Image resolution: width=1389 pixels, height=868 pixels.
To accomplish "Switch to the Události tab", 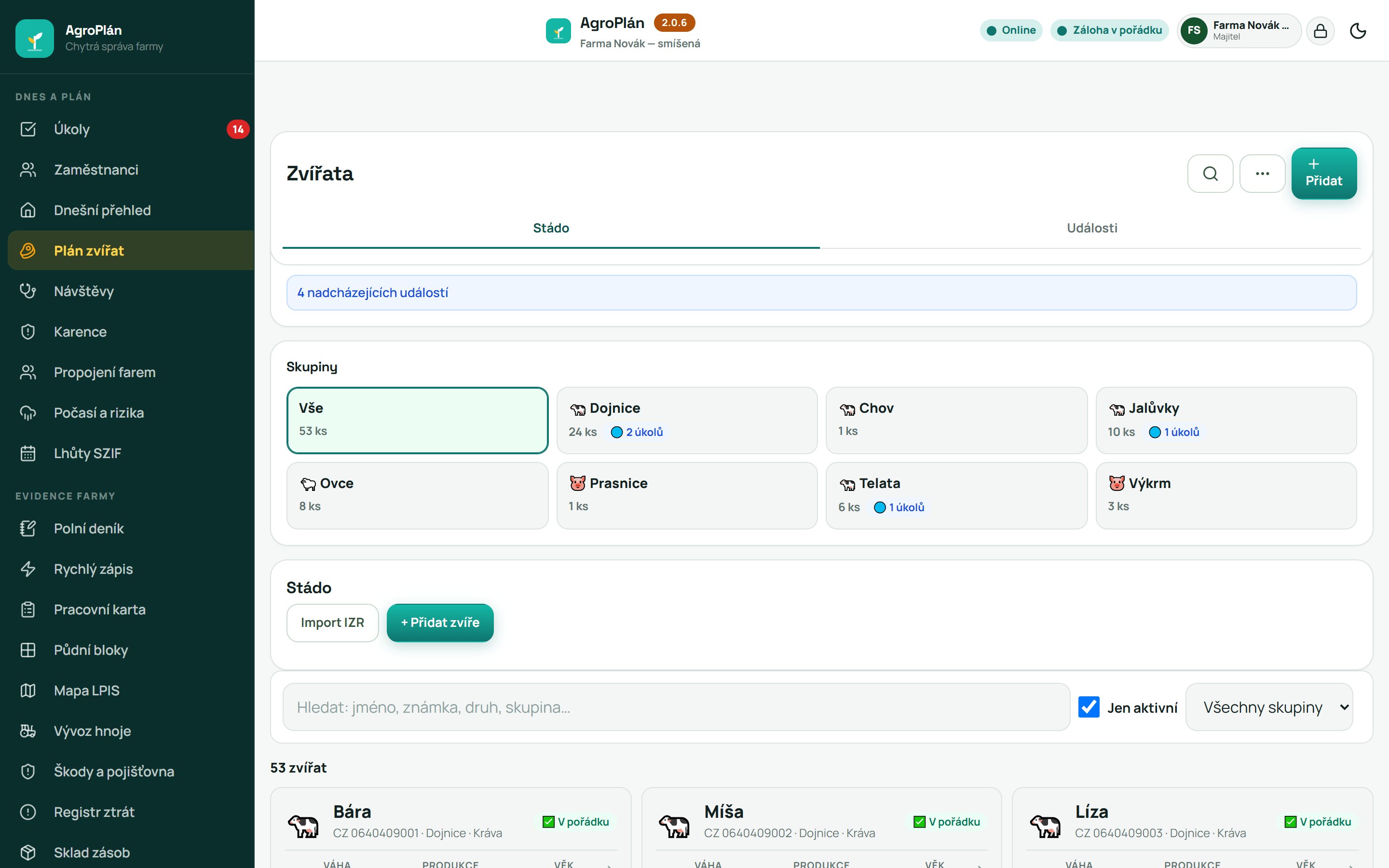I will point(1092,228).
